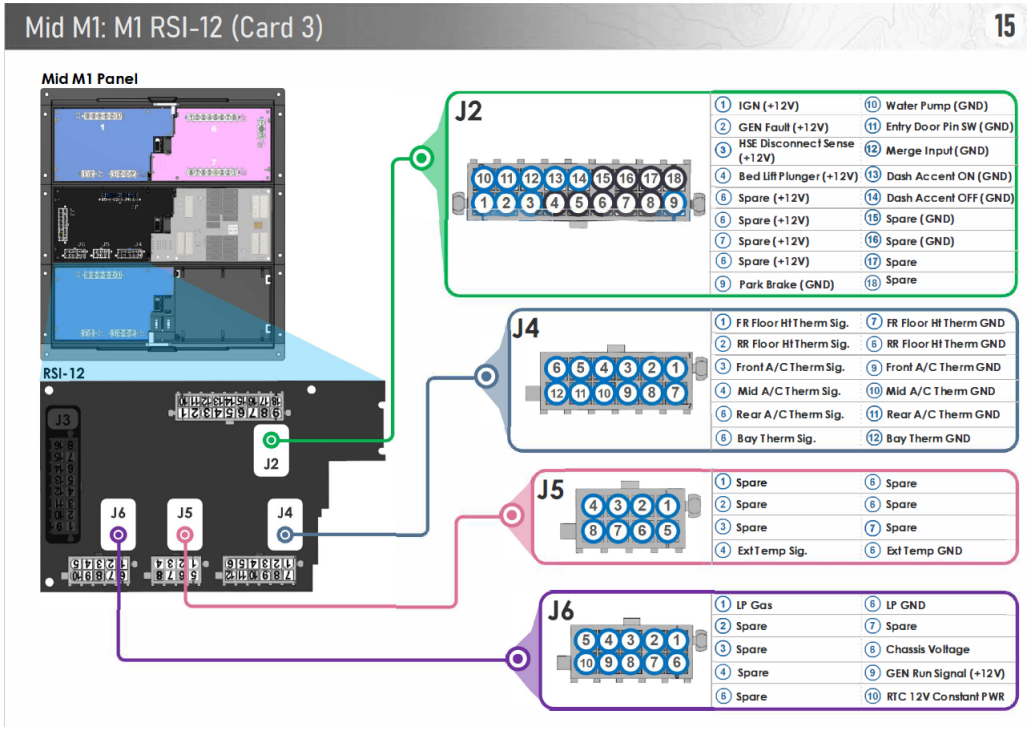Select 'Park Brake (GND)' entry

pyautogui.click(x=786, y=285)
